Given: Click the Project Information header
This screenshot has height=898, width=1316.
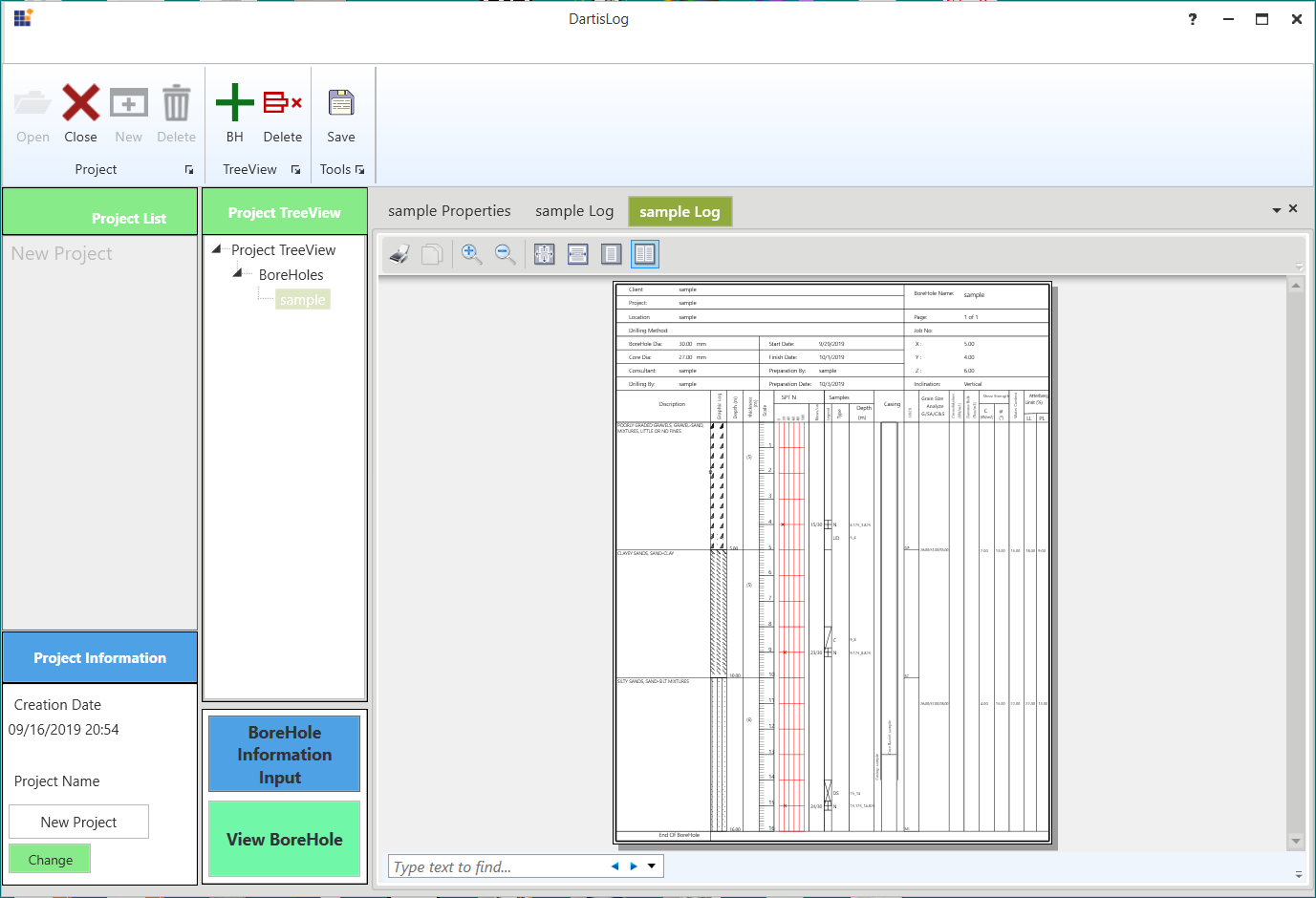Looking at the screenshot, I should pos(99,657).
